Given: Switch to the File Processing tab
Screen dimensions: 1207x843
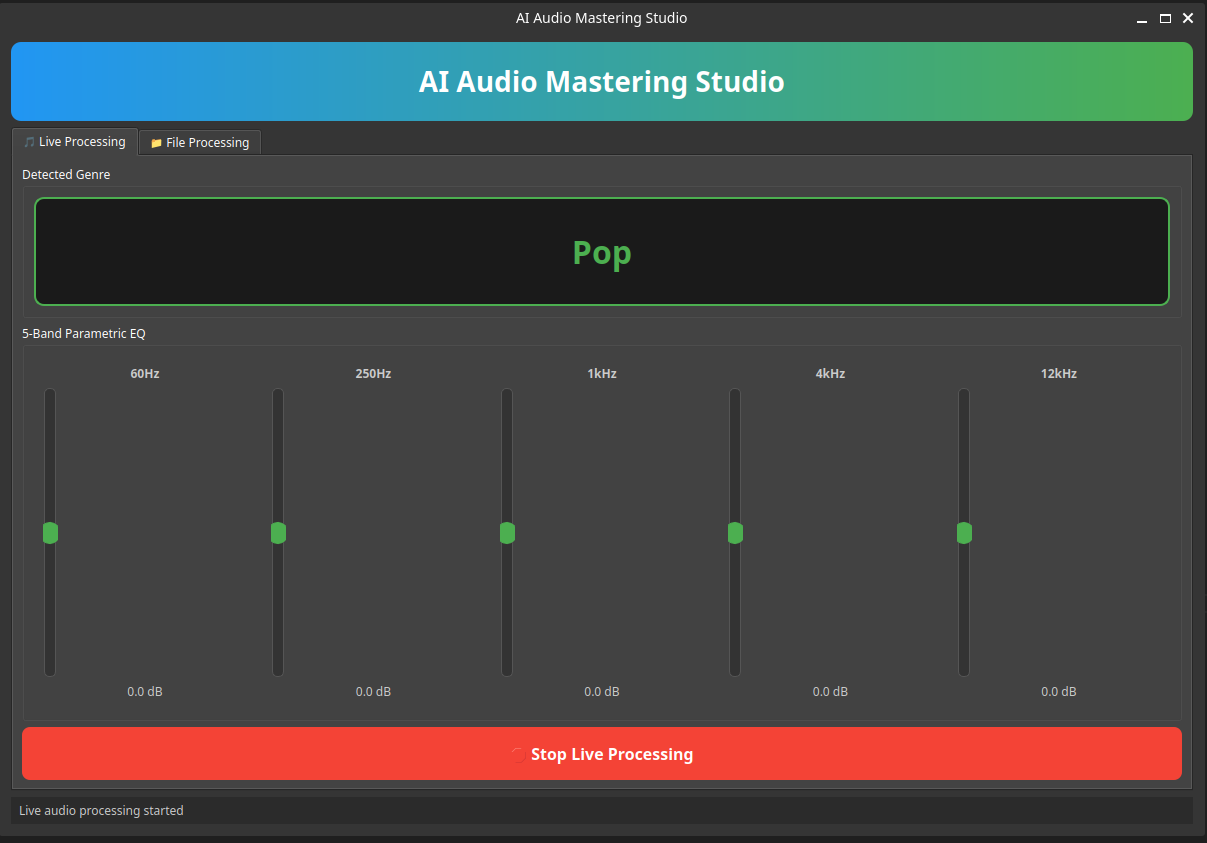Looking at the screenshot, I should (x=200, y=143).
